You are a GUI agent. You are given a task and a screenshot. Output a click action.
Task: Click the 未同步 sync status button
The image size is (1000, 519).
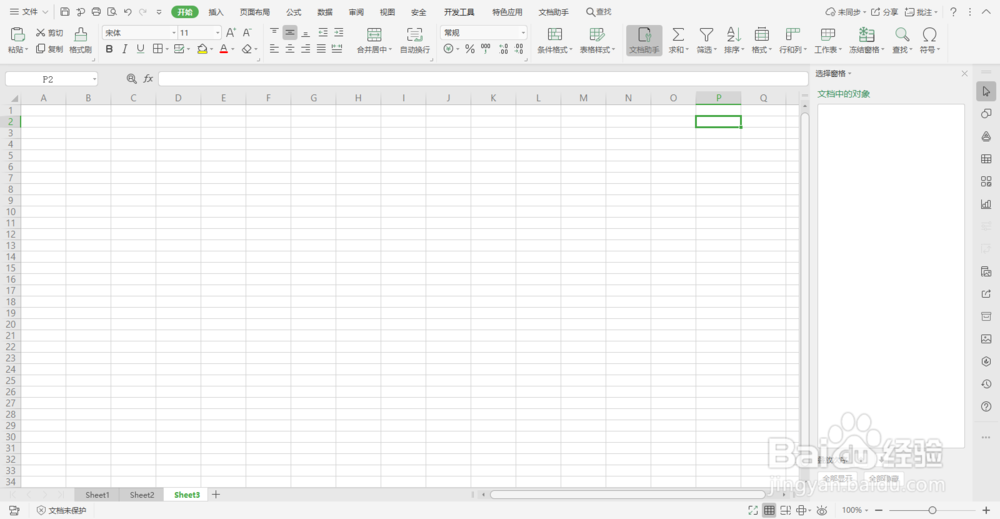coord(846,12)
